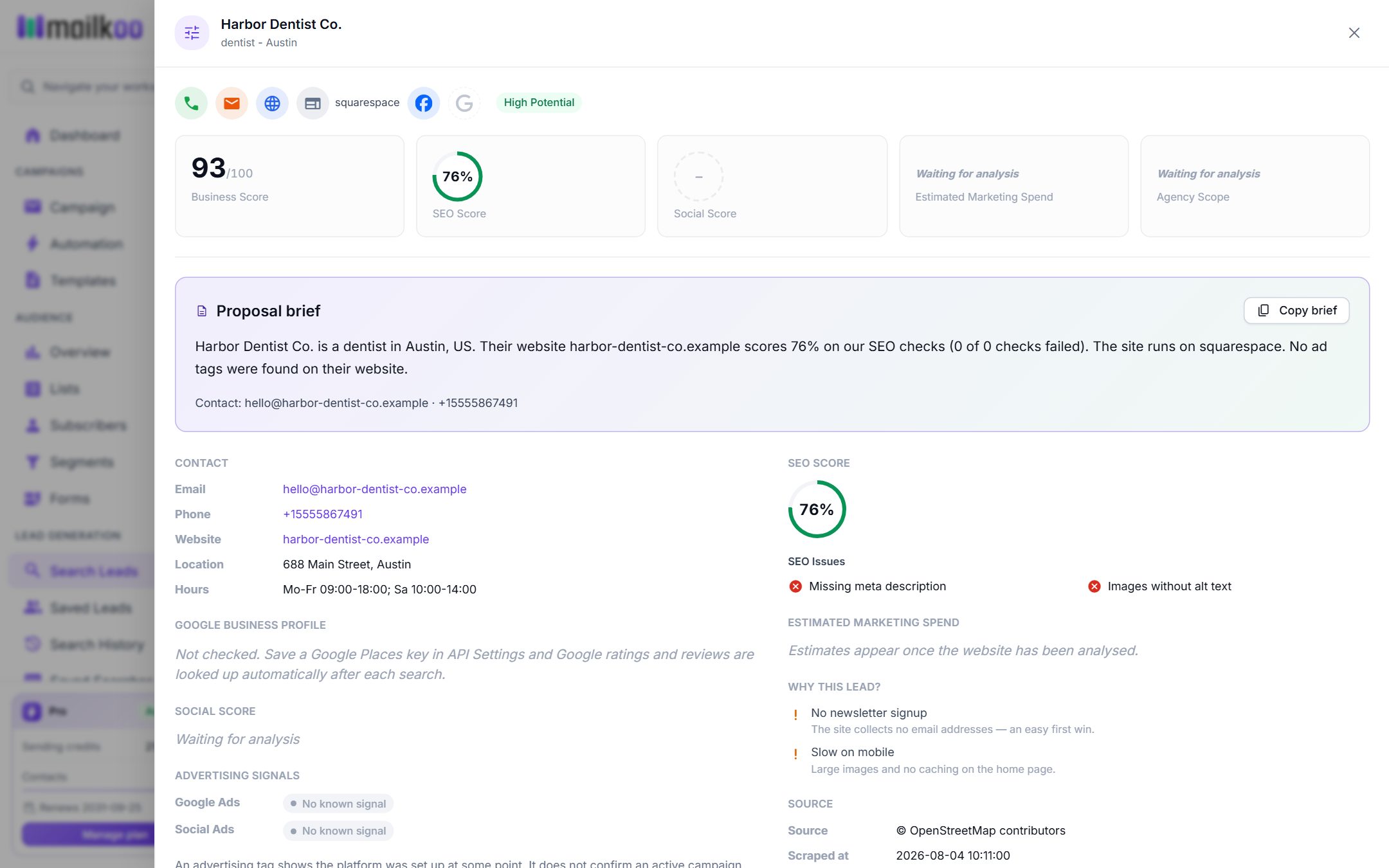The image size is (1389, 868).
Task: Click the Copy brief button
Action: tap(1296, 311)
